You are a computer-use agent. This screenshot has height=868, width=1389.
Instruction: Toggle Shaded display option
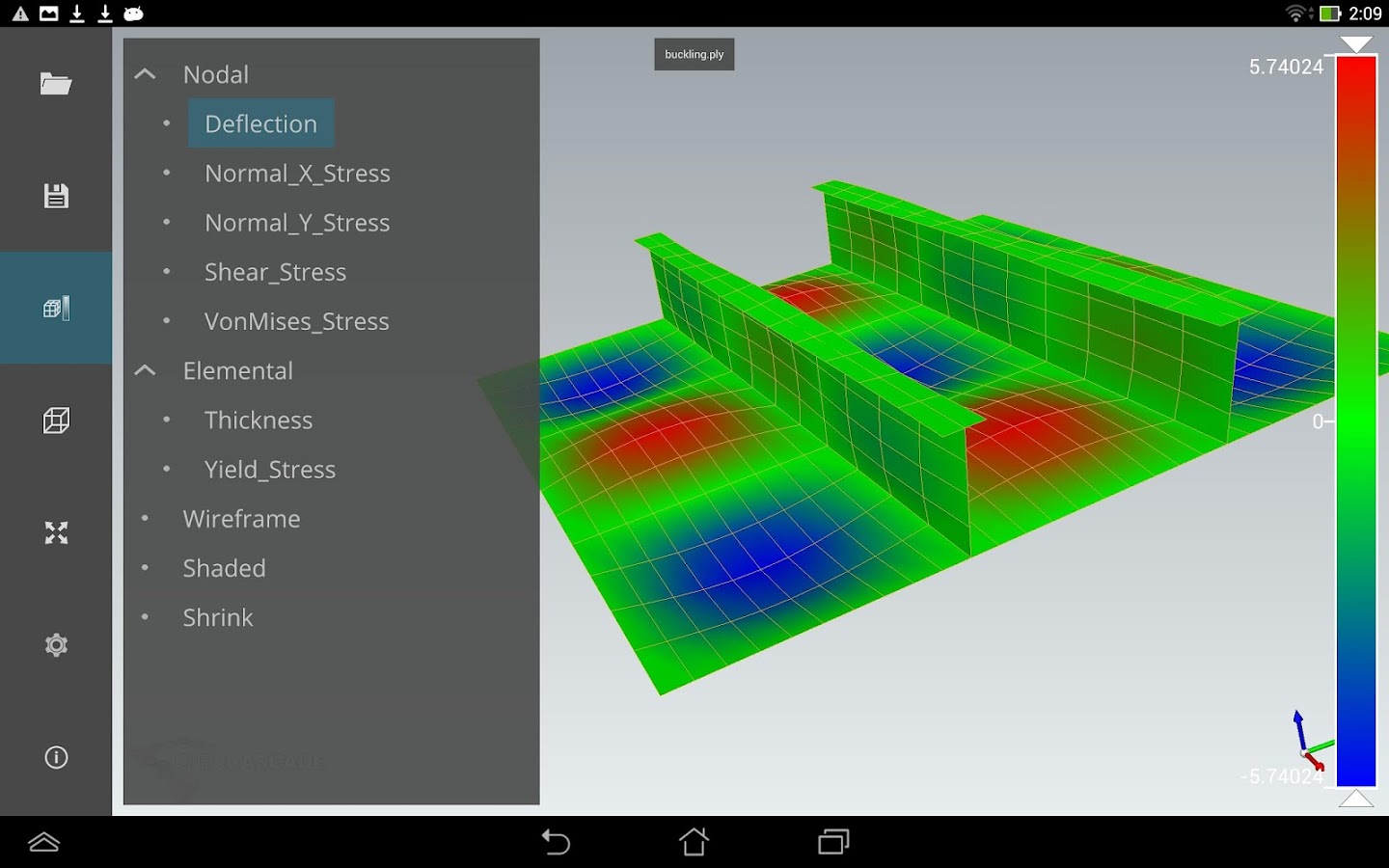224,568
